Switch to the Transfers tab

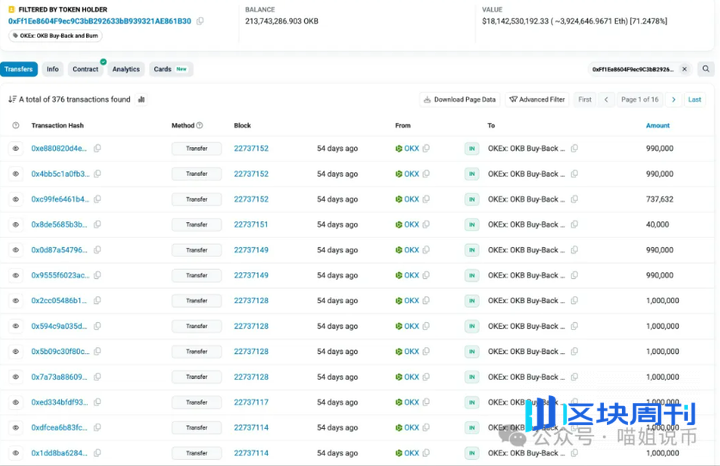click(x=19, y=69)
